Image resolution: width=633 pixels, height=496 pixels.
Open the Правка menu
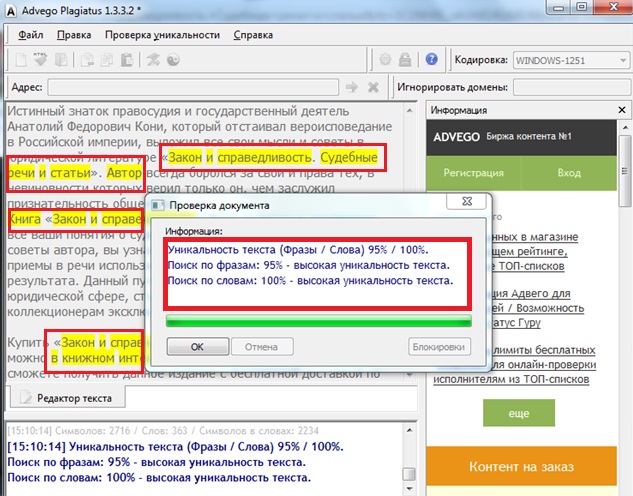coord(74,35)
